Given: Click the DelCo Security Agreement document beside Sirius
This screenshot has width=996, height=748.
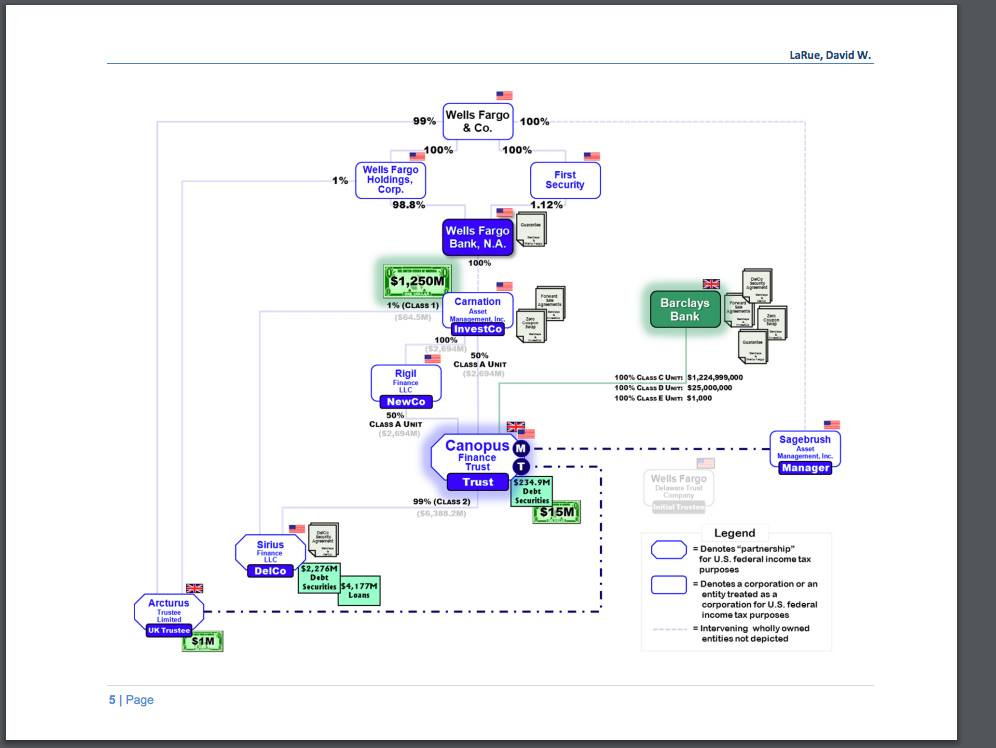Looking at the screenshot, I should pos(323,540).
